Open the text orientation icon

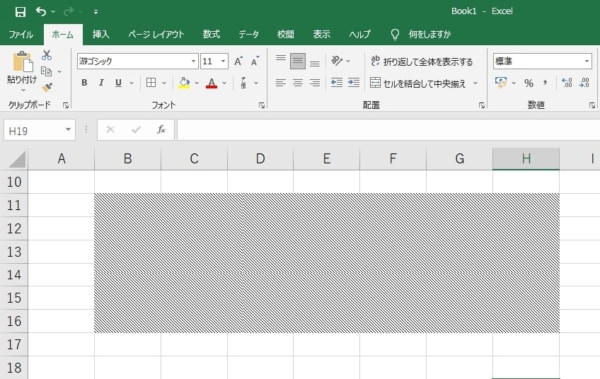pos(337,61)
